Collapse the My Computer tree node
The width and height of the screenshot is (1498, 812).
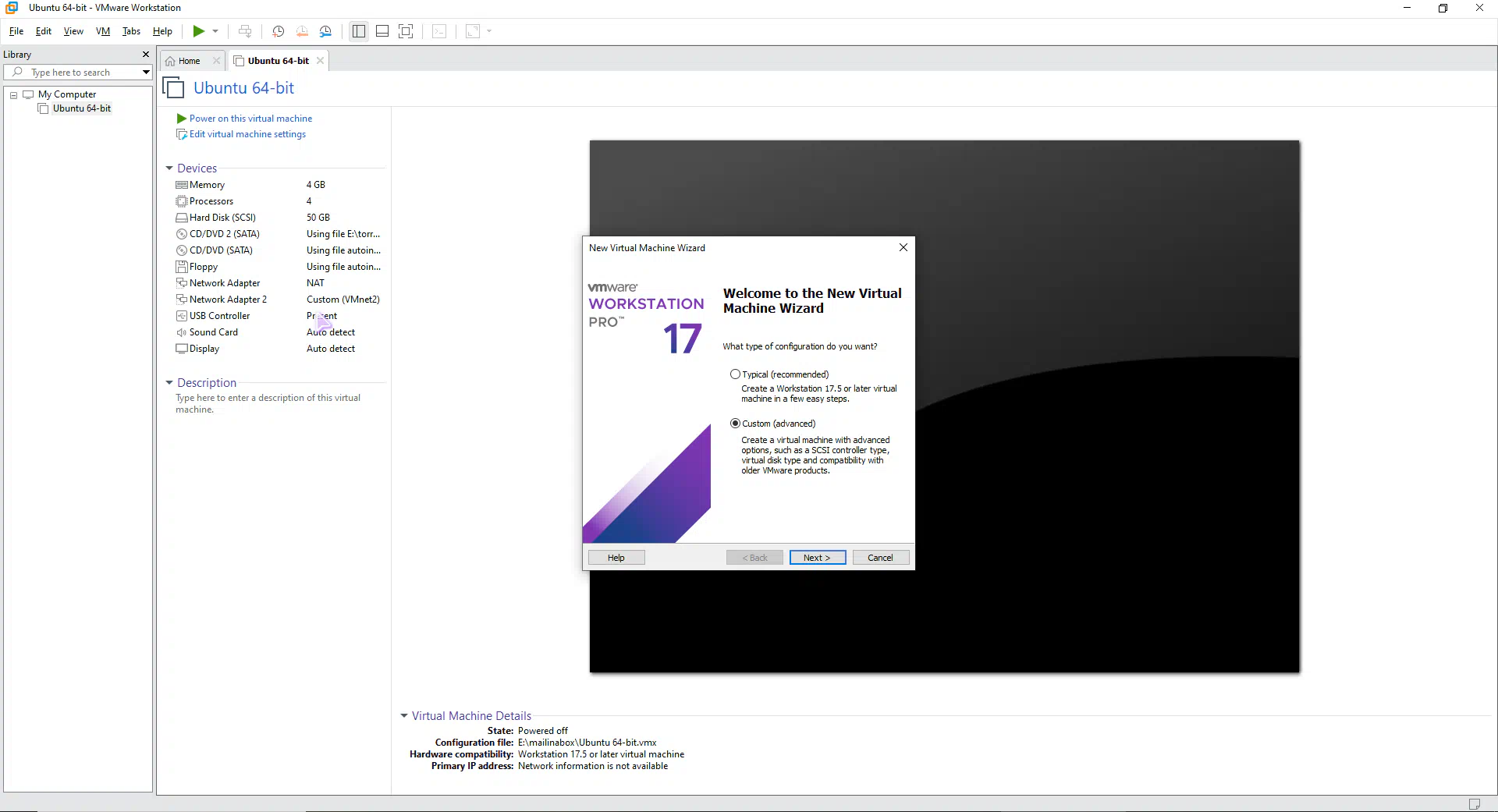pyautogui.click(x=13, y=94)
